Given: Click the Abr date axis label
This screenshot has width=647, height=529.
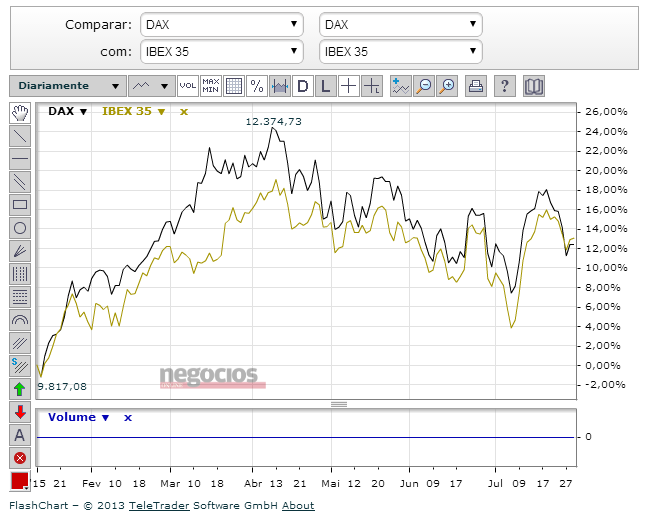Looking at the screenshot, I should (x=253, y=484).
